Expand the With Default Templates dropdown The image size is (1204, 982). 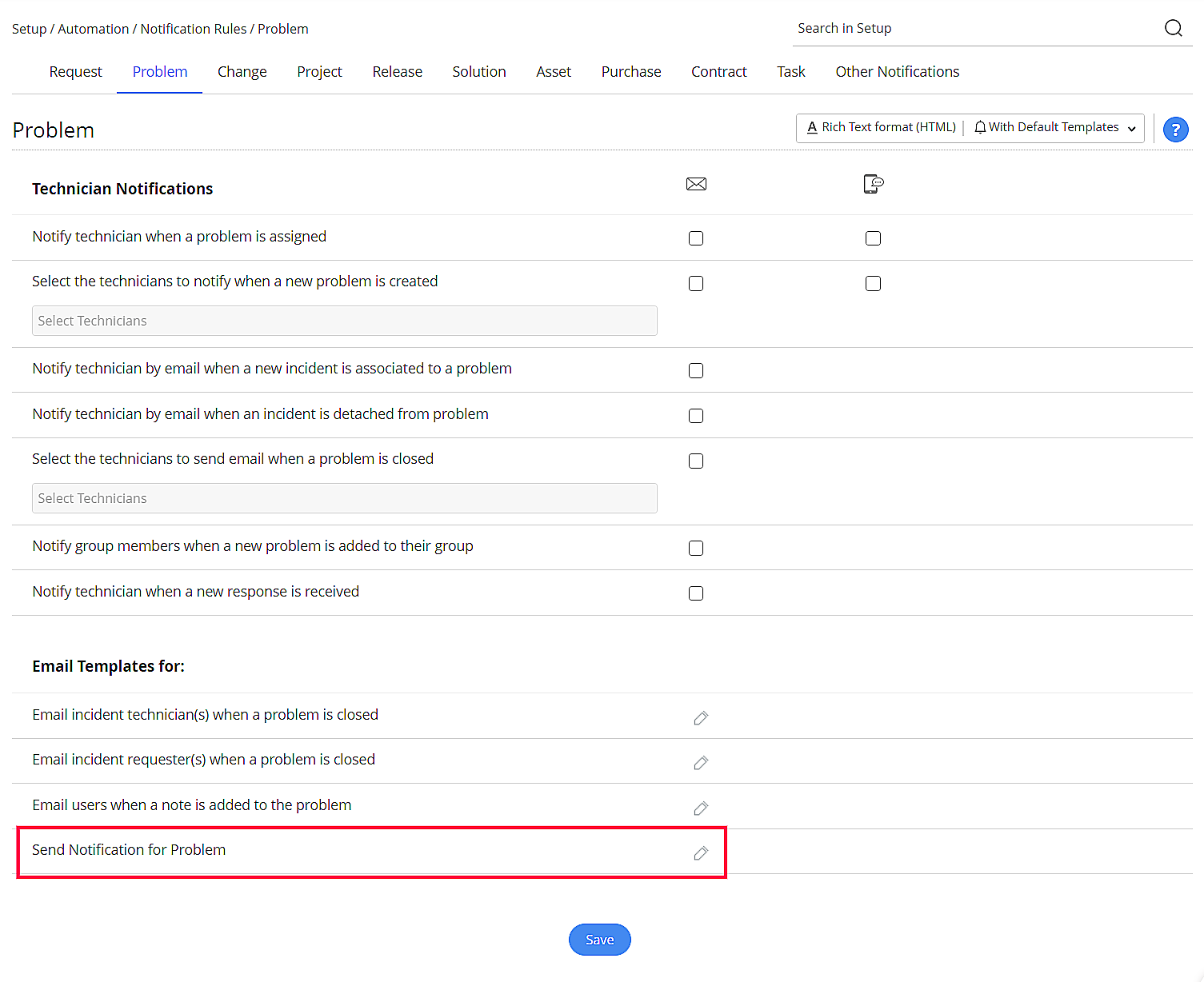click(x=1056, y=128)
